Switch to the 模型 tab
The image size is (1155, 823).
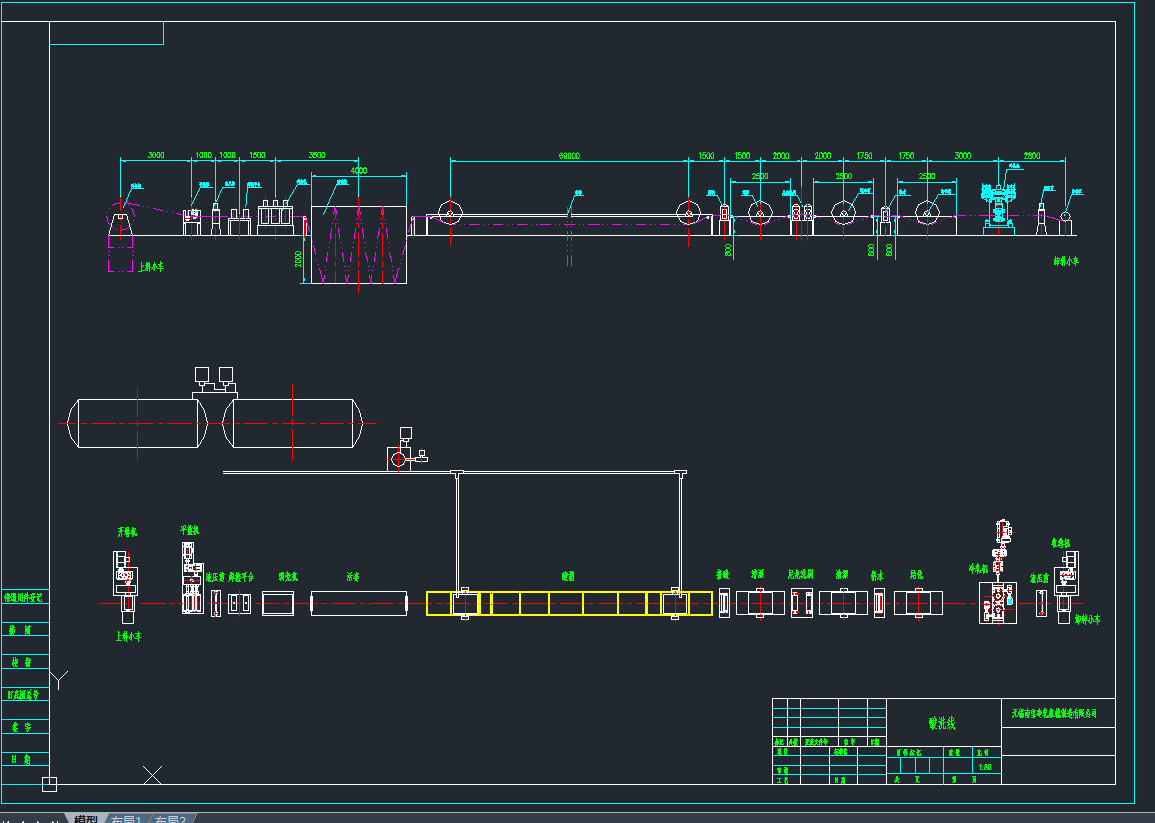click(85, 818)
